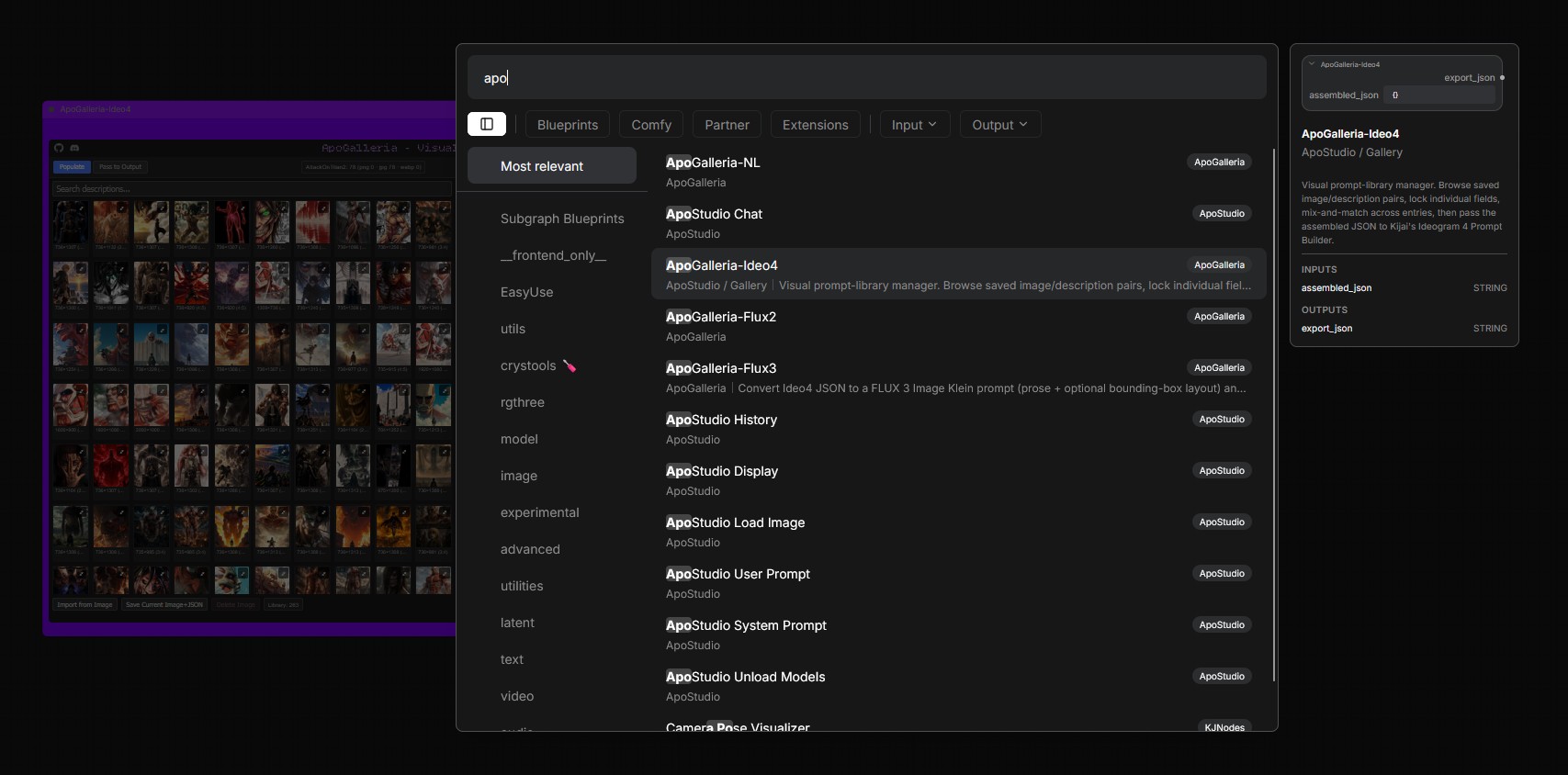Click the KJNodes badge on Camera Pose Visualizer
1568x775 pixels.
click(1224, 727)
